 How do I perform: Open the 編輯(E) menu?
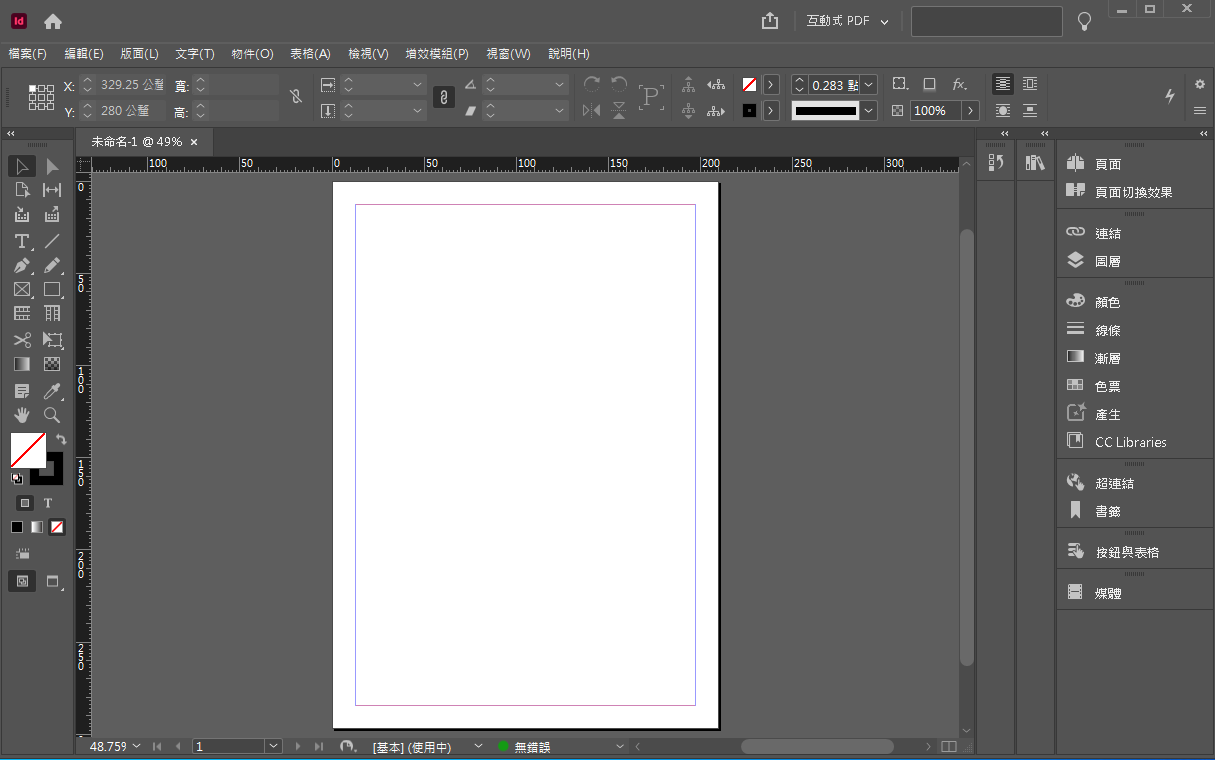click(x=84, y=54)
